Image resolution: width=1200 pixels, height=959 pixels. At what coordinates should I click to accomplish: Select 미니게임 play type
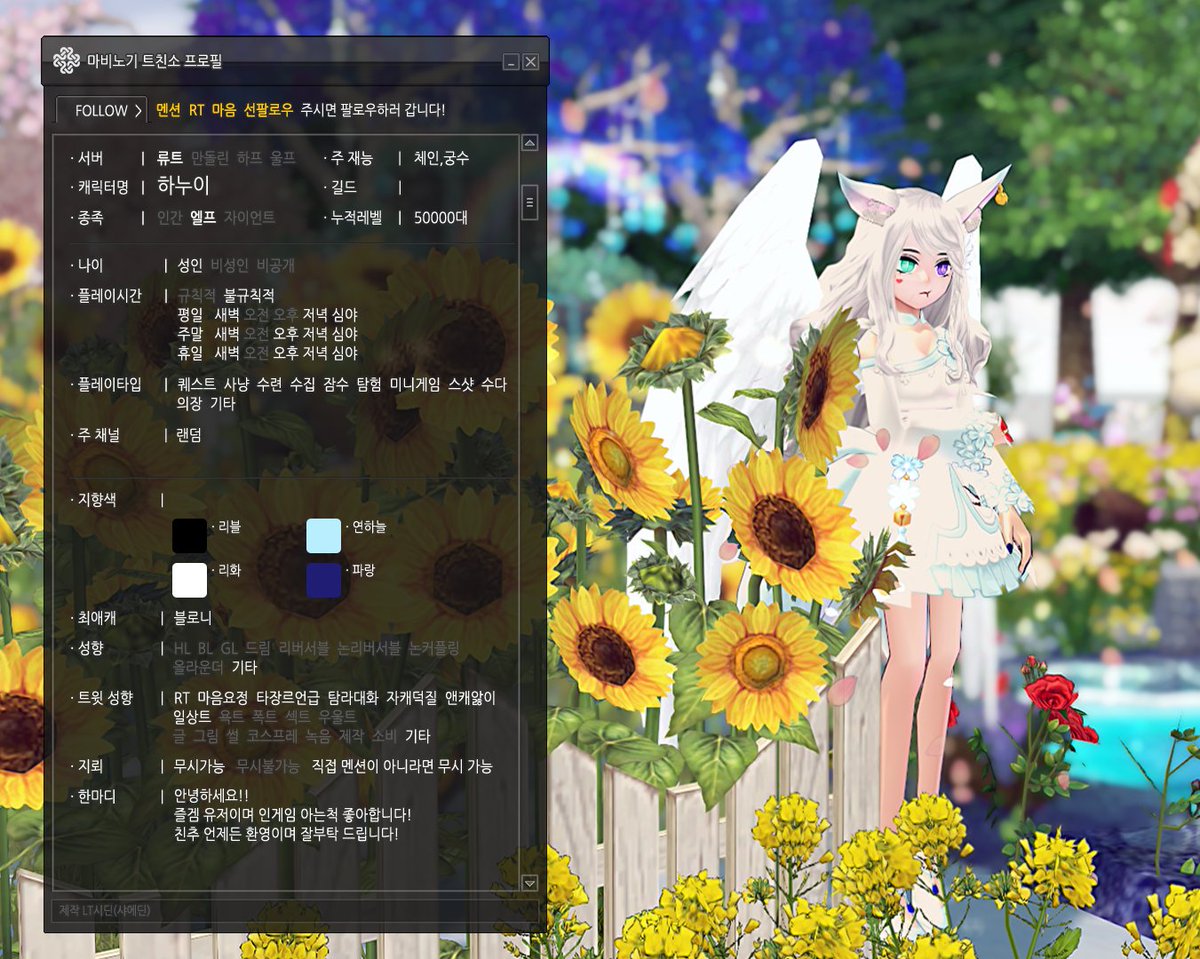coord(415,385)
